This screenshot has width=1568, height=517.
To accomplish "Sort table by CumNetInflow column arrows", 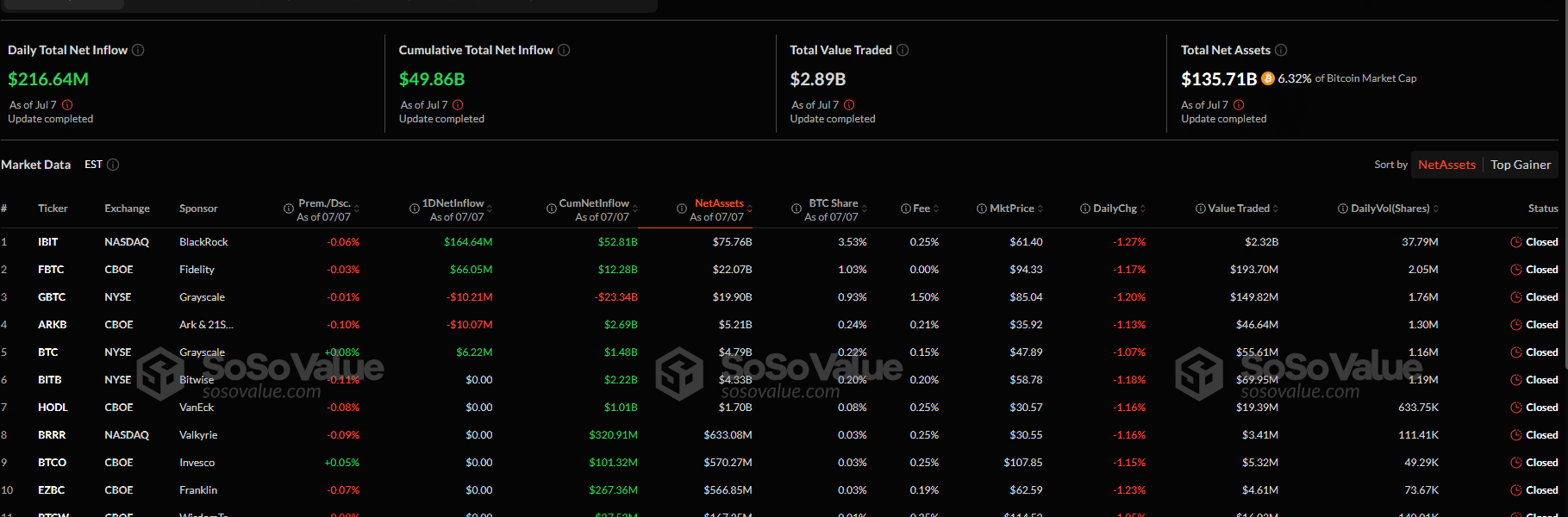I will 635,209.
